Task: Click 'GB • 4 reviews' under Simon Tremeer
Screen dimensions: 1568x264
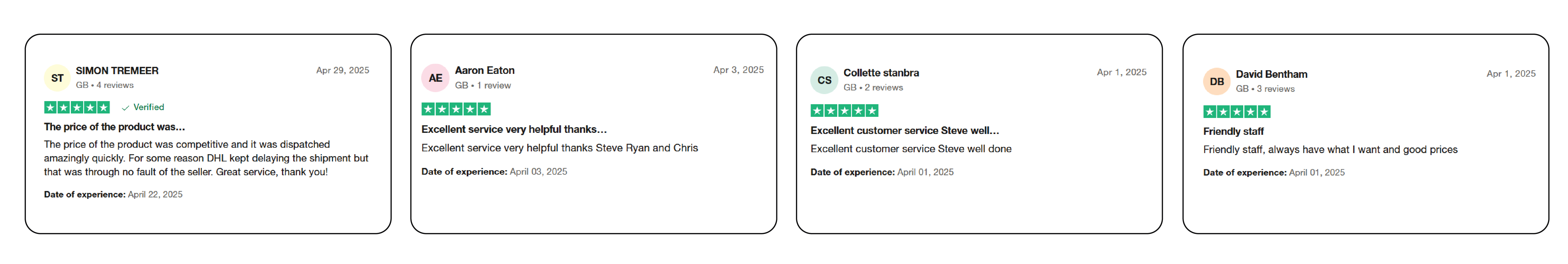Action: point(105,85)
